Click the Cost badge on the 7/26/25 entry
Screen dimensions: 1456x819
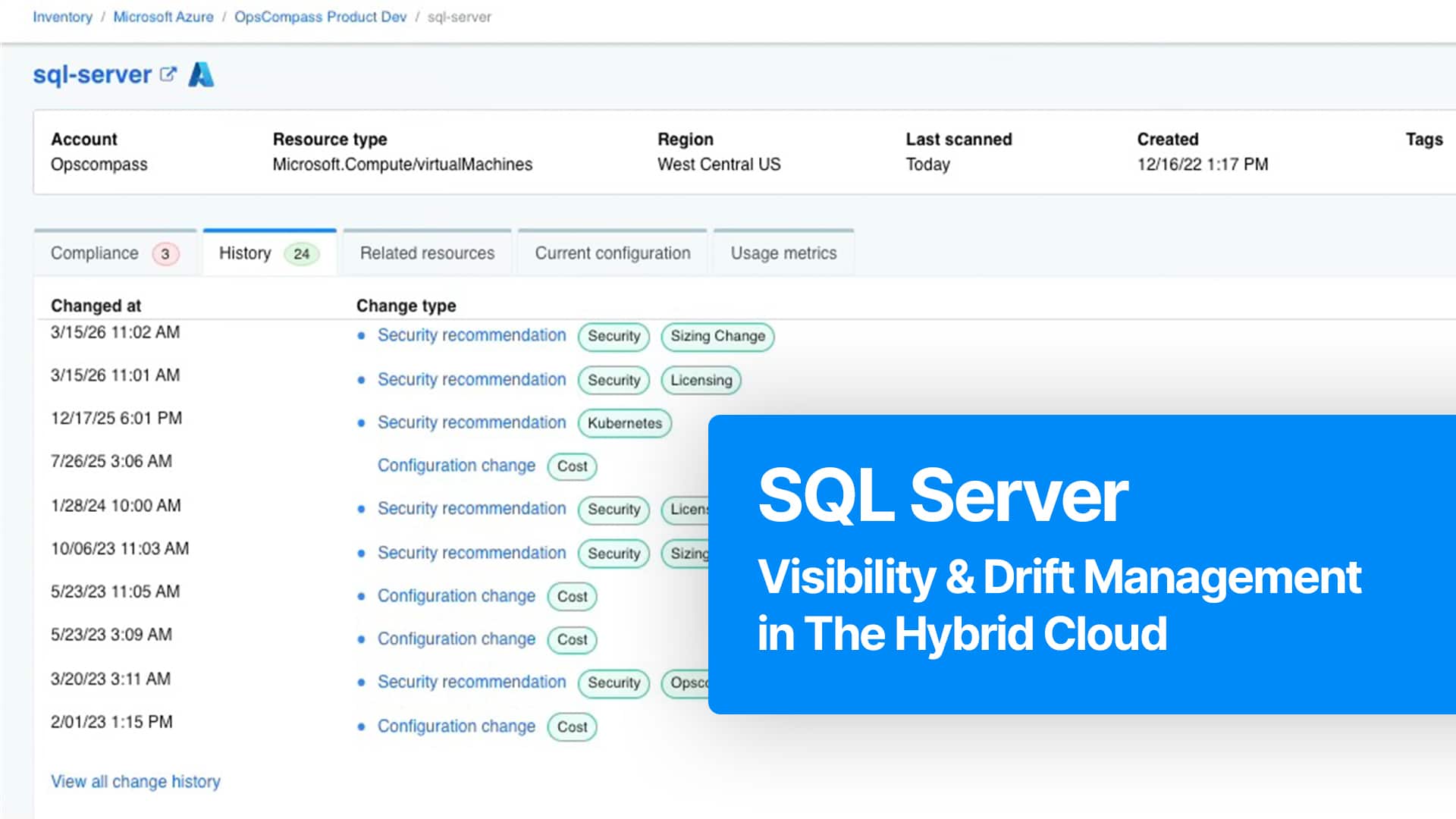point(572,466)
